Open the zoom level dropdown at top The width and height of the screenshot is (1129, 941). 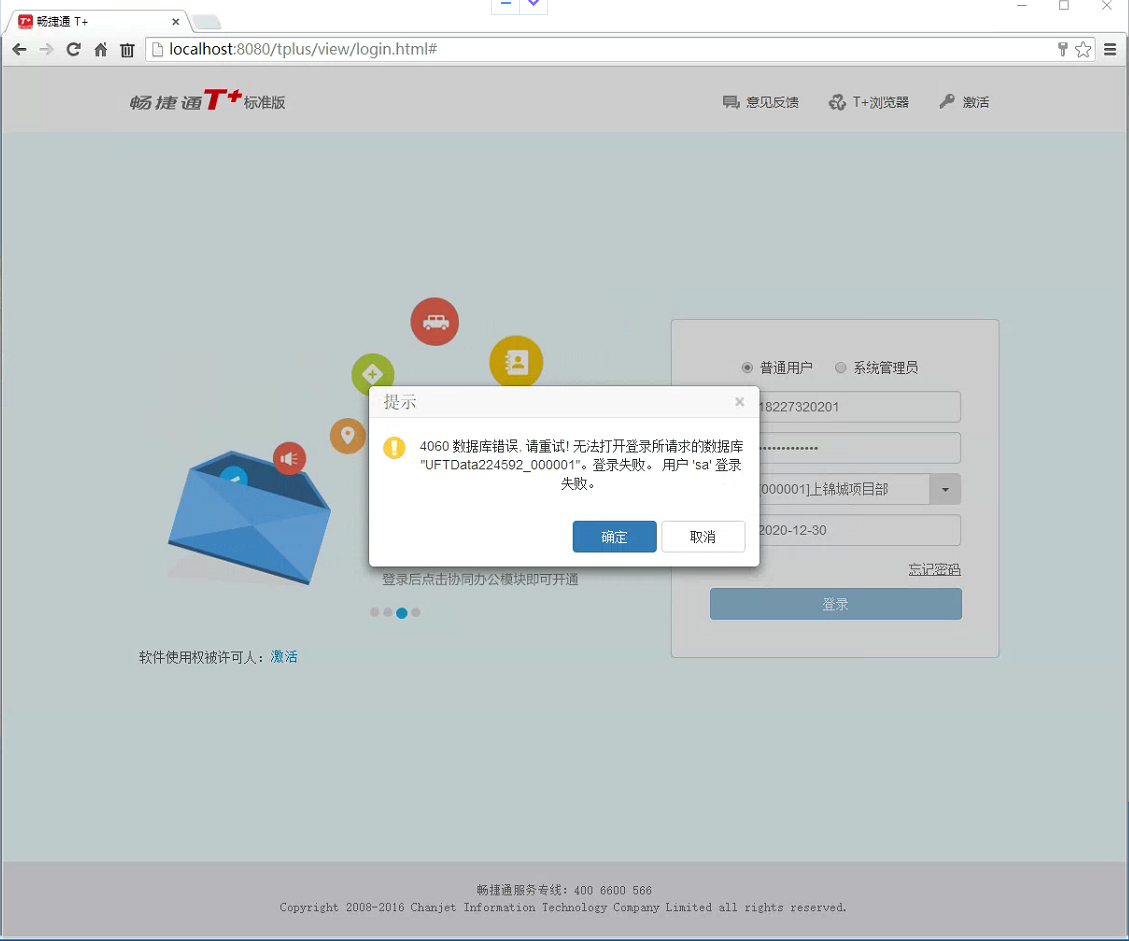533,5
